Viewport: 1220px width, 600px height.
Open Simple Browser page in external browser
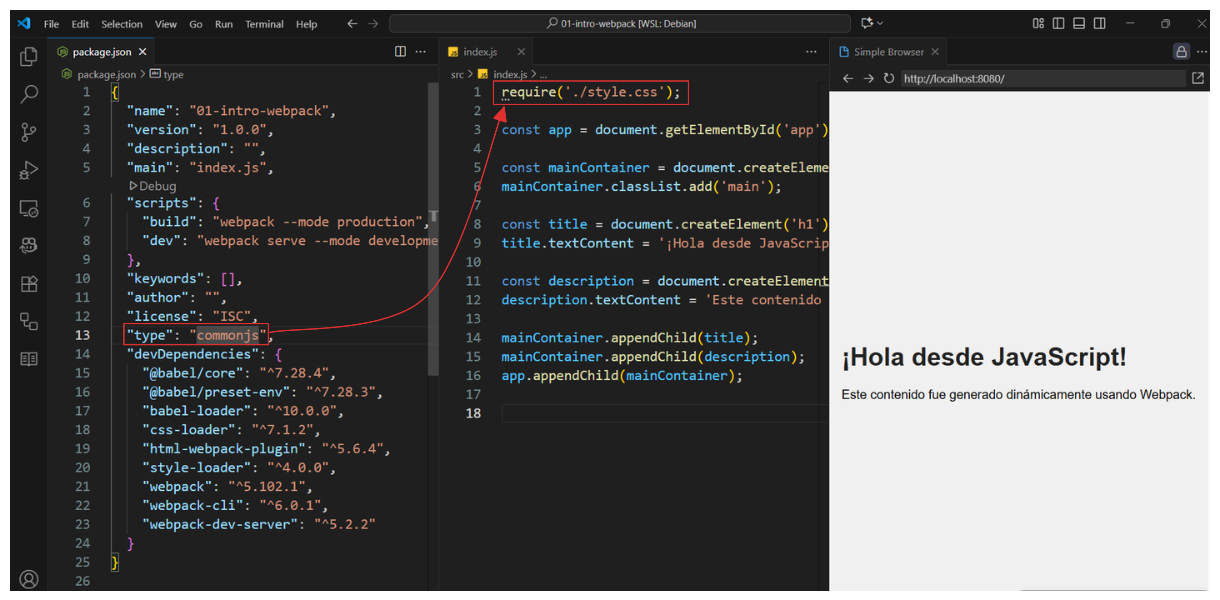pos(1197,78)
